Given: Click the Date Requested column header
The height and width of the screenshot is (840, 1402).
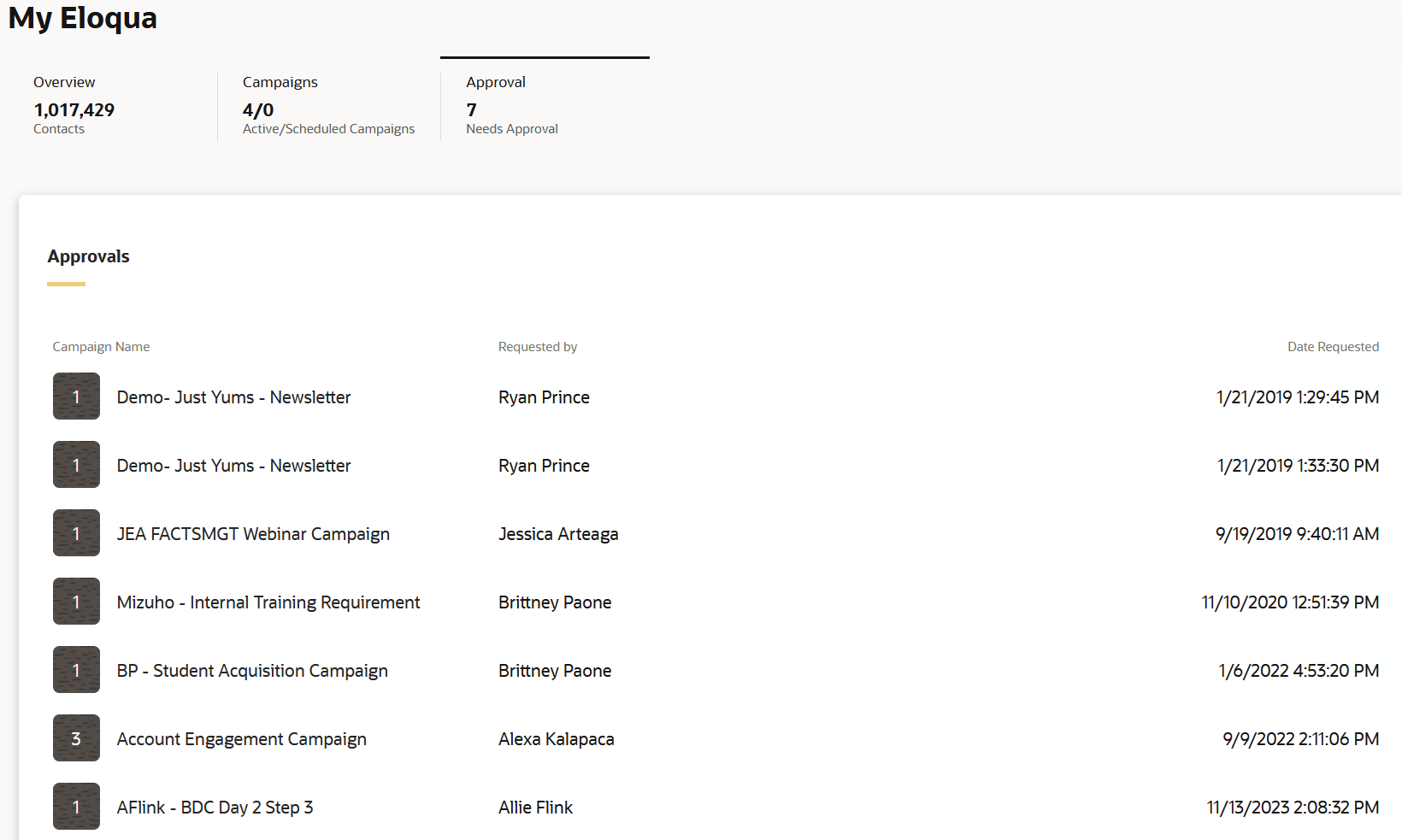Looking at the screenshot, I should [x=1333, y=347].
